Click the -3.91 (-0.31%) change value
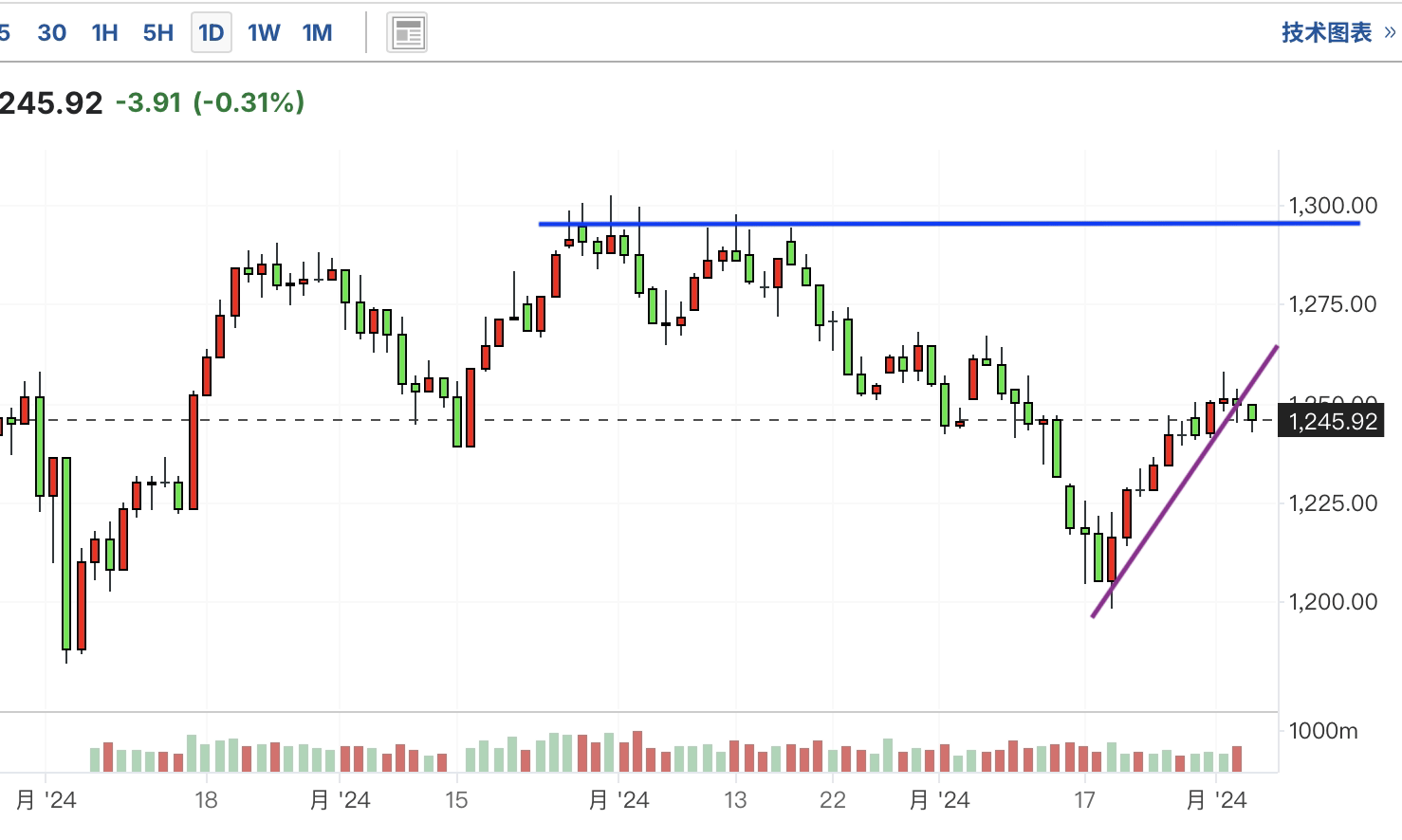Screen dimensions: 1402x840 click(x=210, y=101)
